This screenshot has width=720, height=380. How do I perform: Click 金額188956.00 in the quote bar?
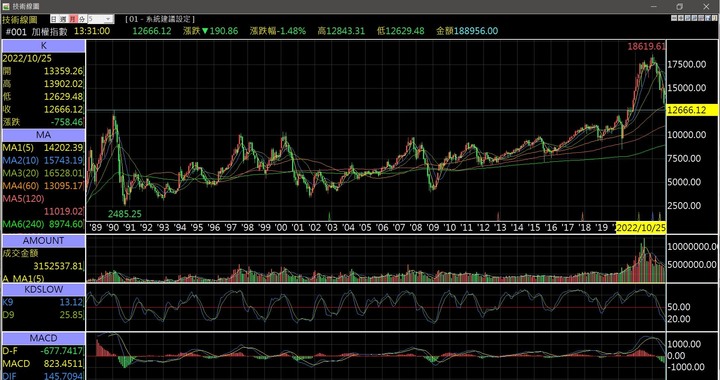click(467, 31)
